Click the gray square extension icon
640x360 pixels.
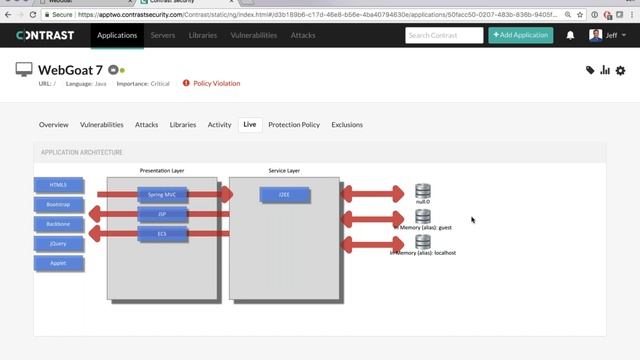[620, 15]
